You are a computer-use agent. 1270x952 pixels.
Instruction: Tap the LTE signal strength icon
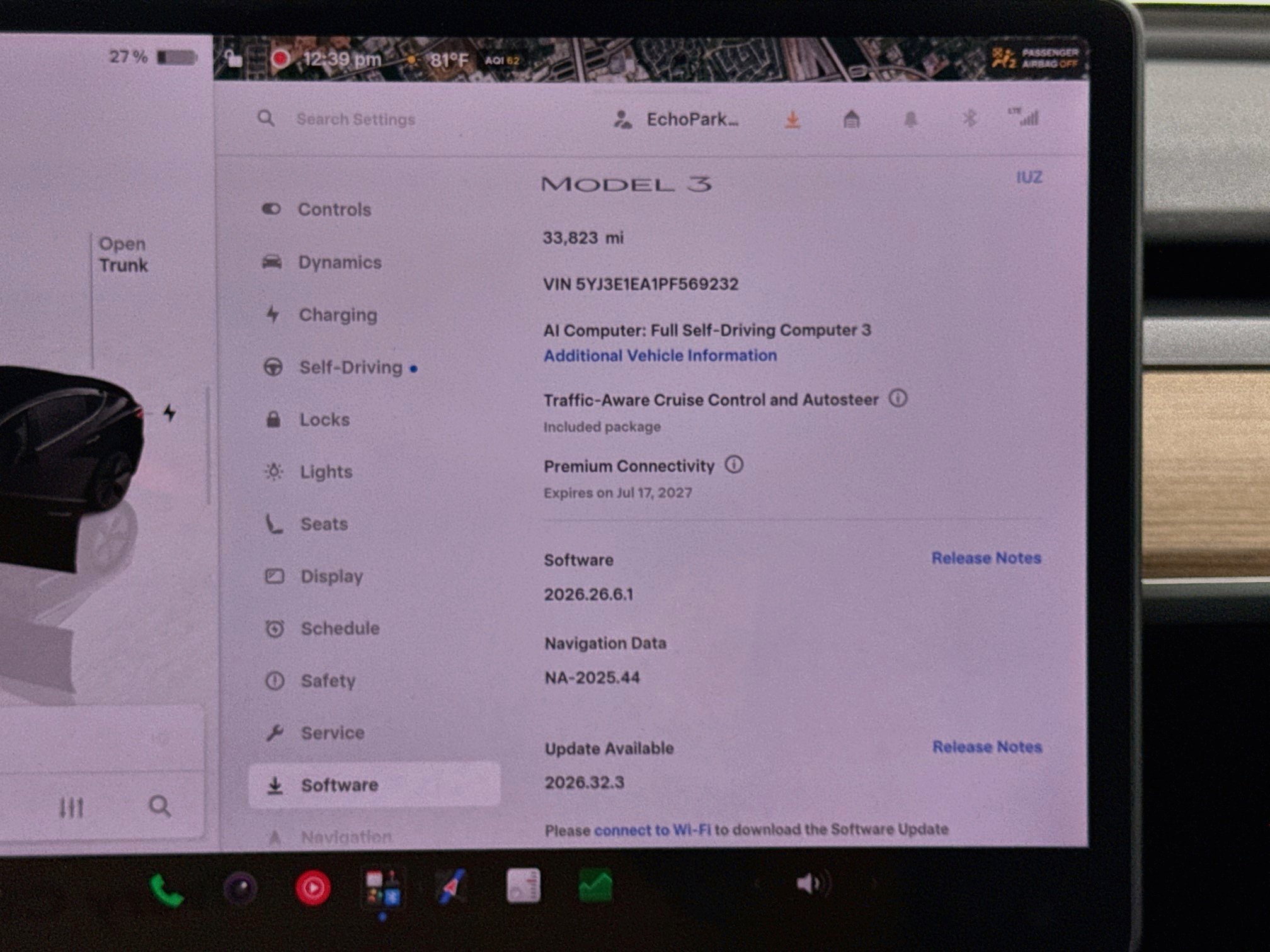click(x=1024, y=116)
